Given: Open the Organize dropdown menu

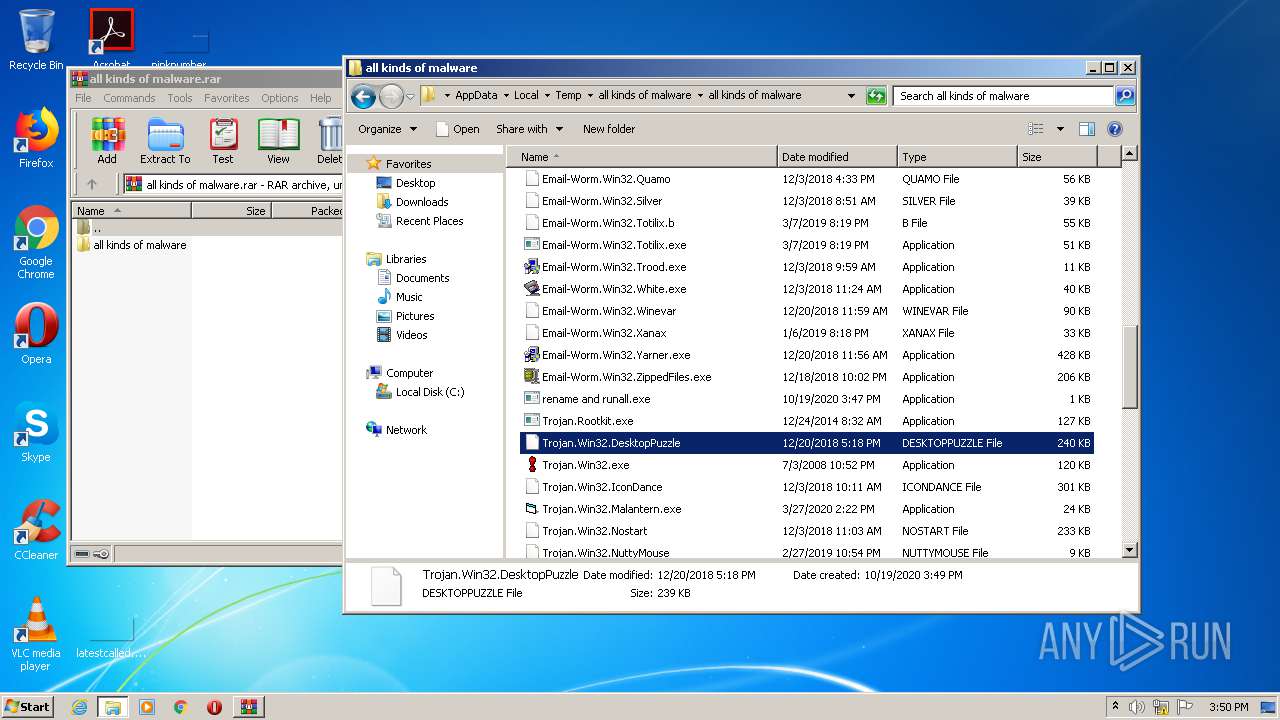Looking at the screenshot, I should click(x=386, y=129).
